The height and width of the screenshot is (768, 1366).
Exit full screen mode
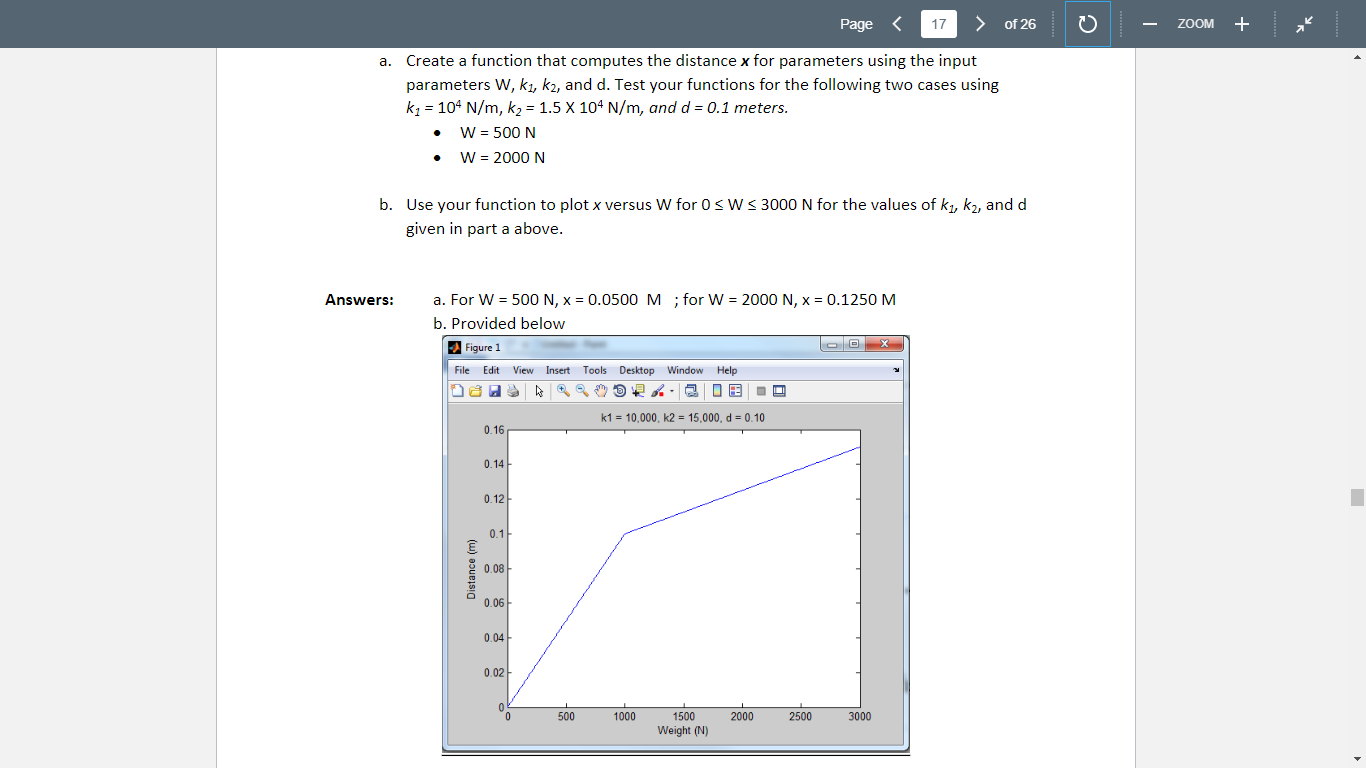[1303, 23]
